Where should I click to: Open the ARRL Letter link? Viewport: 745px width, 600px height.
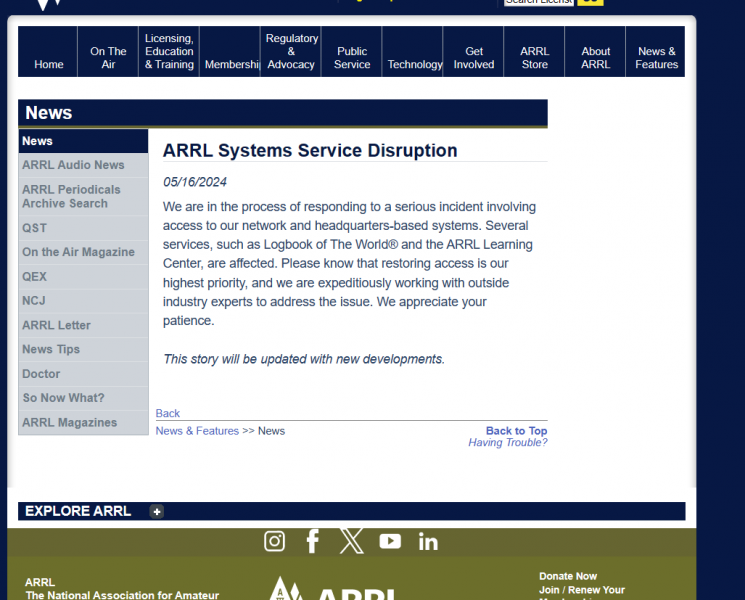pyautogui.click(x=83, y=325)
